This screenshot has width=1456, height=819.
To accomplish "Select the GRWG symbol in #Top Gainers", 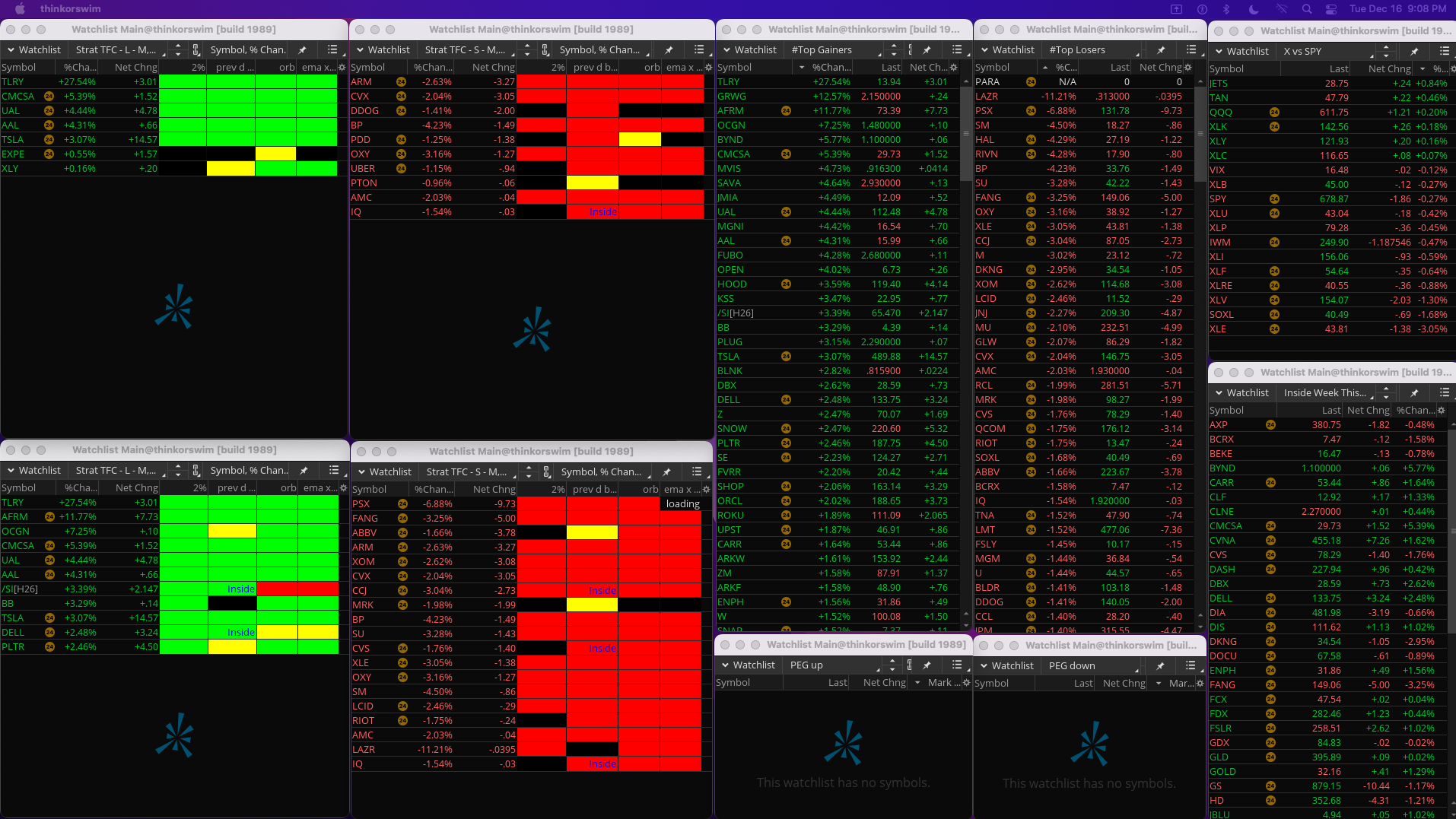I will point(731,97).
